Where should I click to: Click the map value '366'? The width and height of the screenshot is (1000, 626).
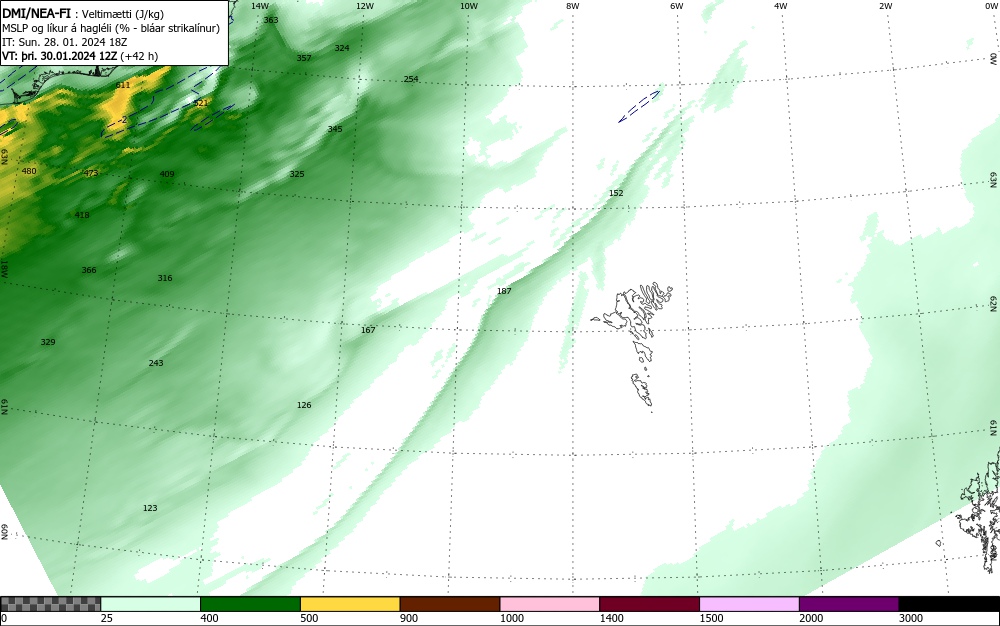point(89,270)
